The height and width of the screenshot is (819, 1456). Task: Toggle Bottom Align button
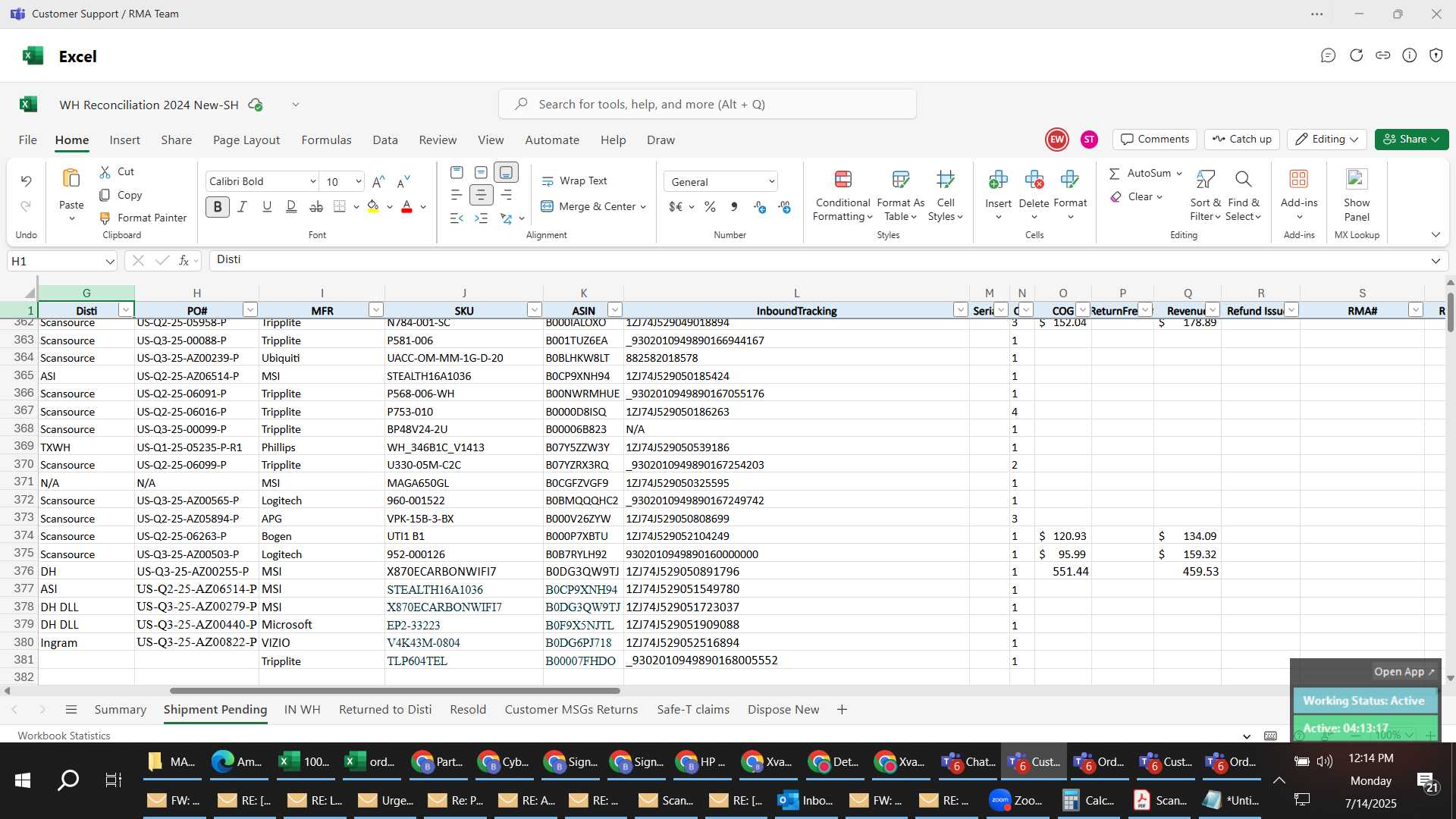pyautogui.click(x=506, y=172)
